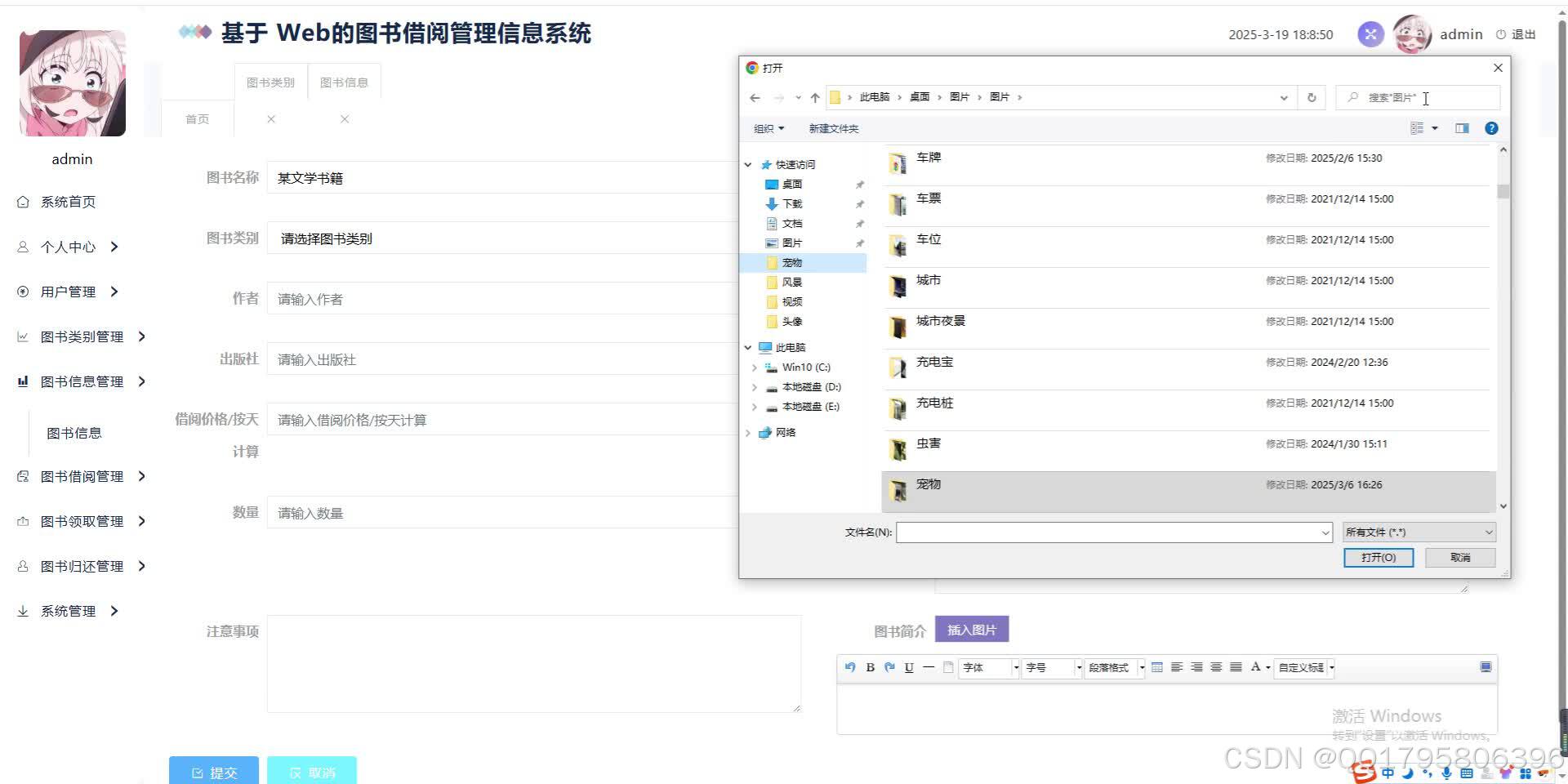Align text right in the editor
1568x784 pixels.
tap(1196, 667)
